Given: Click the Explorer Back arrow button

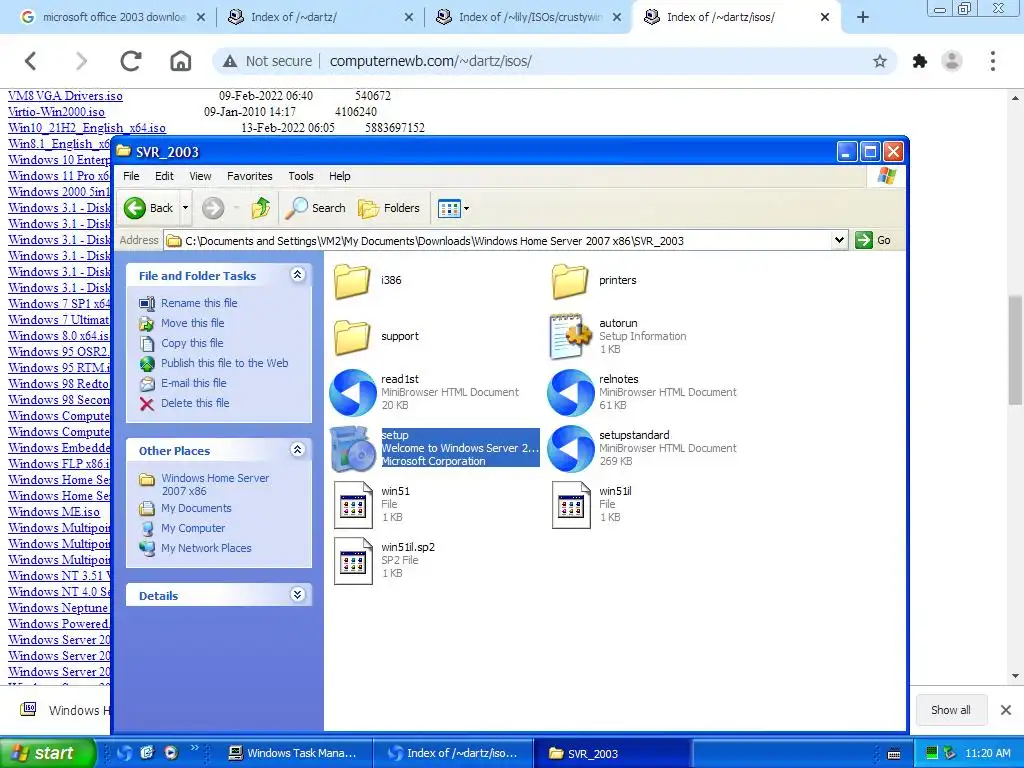Looking at the screenshot, I should pos(150,208).
